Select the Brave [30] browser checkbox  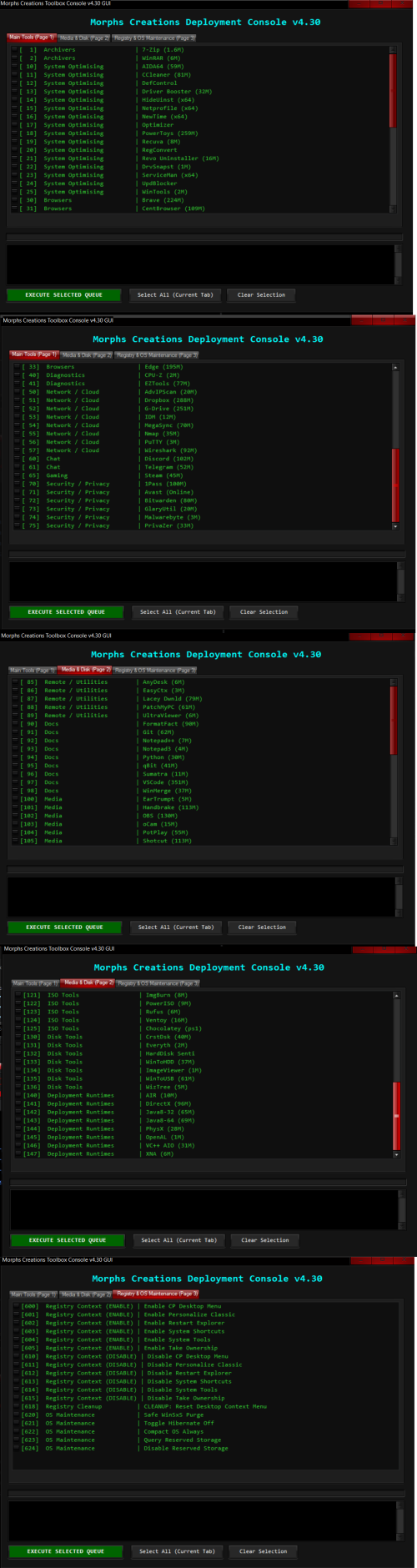pos(16,200)
